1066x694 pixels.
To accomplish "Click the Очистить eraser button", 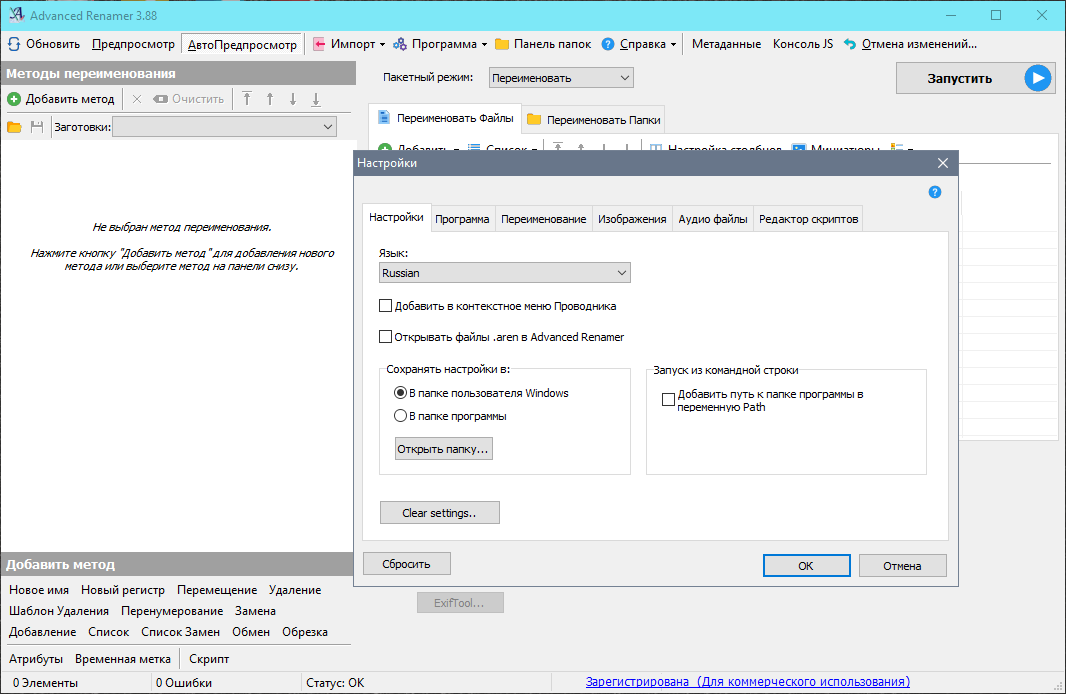I will tap(188, 99).
